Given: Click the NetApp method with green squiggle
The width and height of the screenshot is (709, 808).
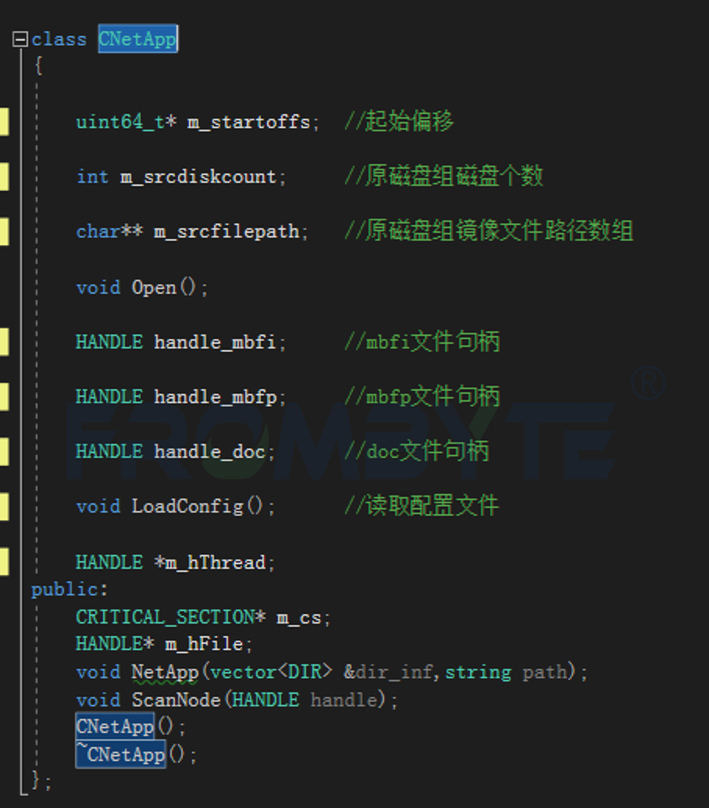Looking at the screenshot, I should tap(165, 672).
